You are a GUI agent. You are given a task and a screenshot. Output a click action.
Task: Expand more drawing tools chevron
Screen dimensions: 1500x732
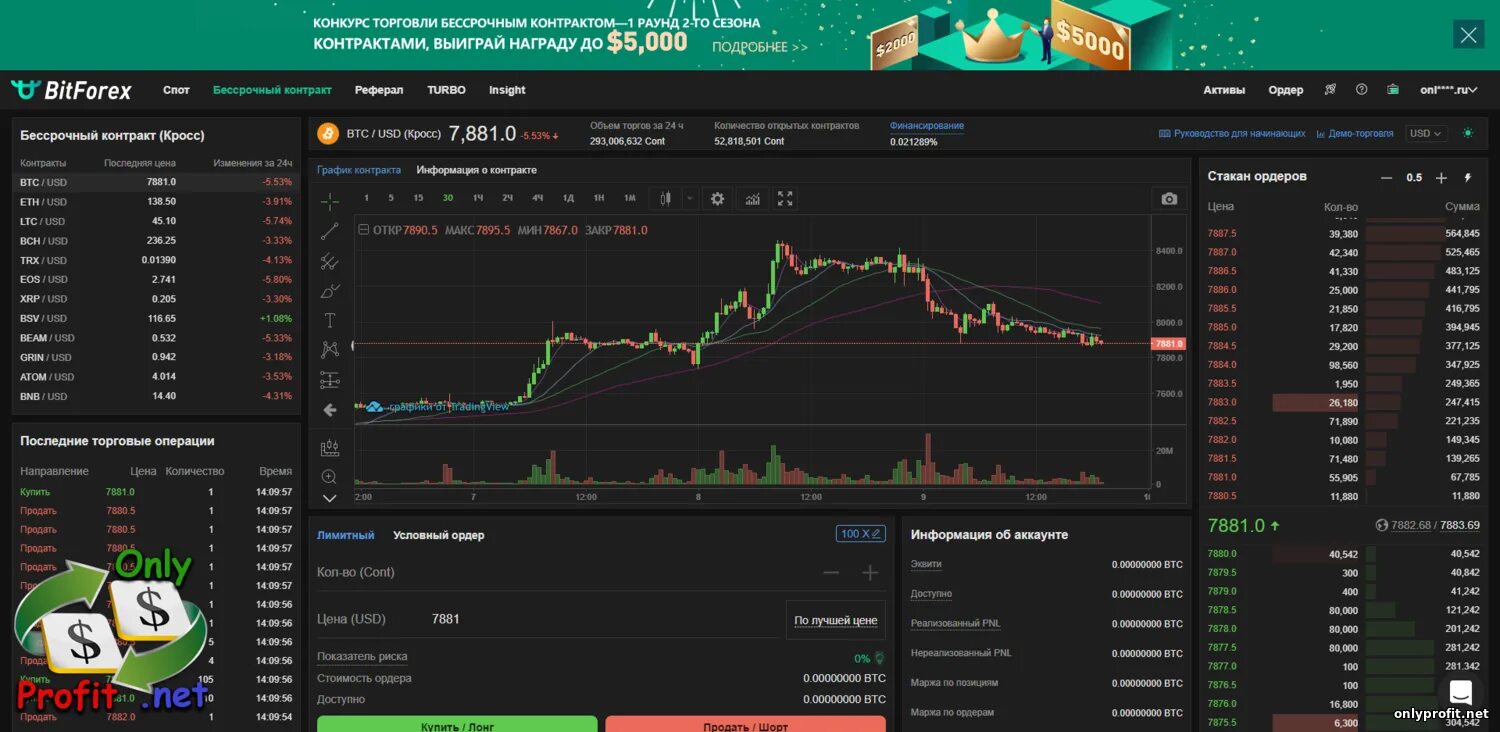coord(329,498)
